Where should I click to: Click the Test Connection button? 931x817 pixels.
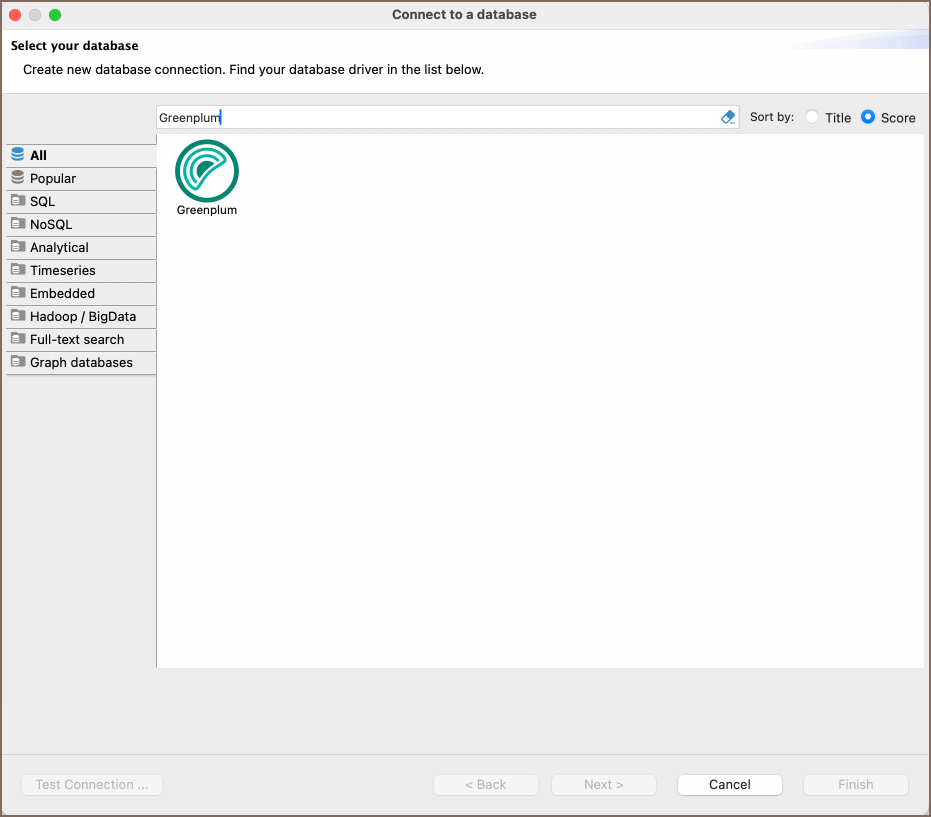[x=92, y=785]
